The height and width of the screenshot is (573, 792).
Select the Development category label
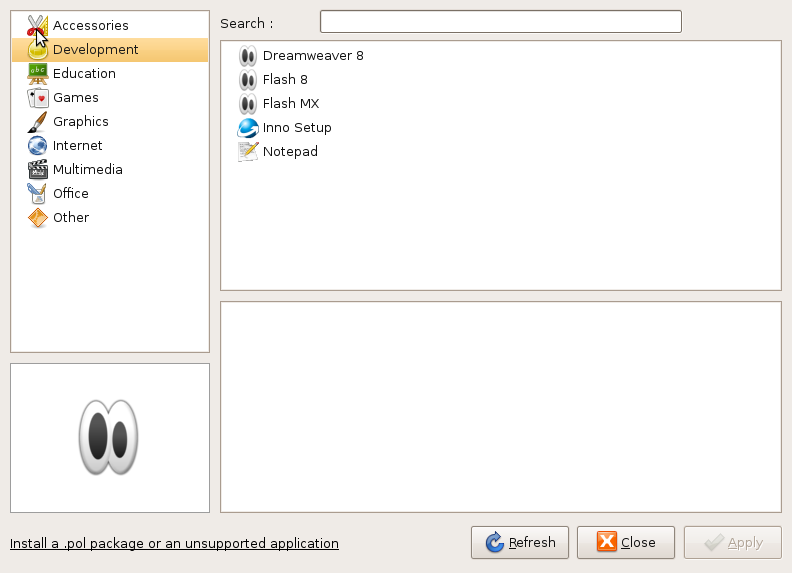(95, 50)
